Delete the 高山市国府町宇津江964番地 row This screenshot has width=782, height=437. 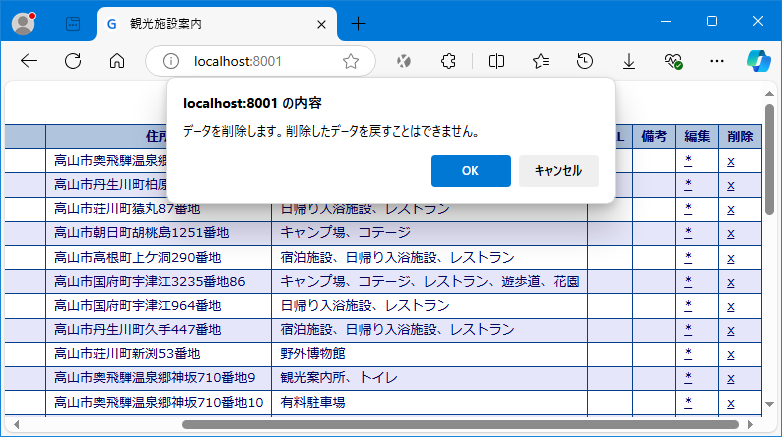pyautogui.click(x=731, y=307)
